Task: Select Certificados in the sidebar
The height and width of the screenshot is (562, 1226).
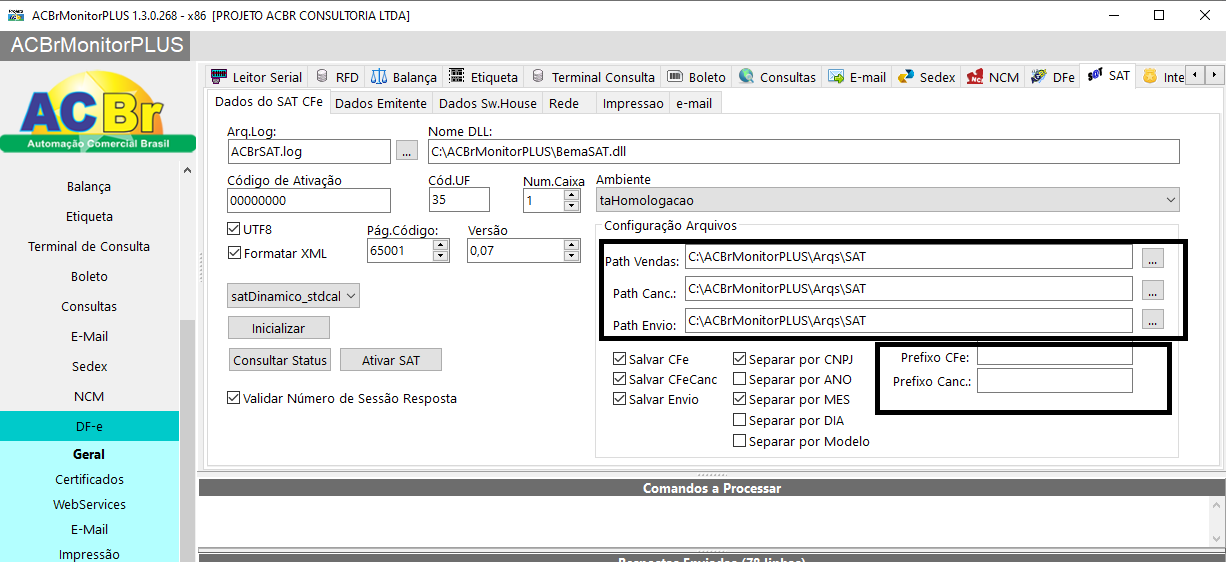Action: tap(89, 479)
